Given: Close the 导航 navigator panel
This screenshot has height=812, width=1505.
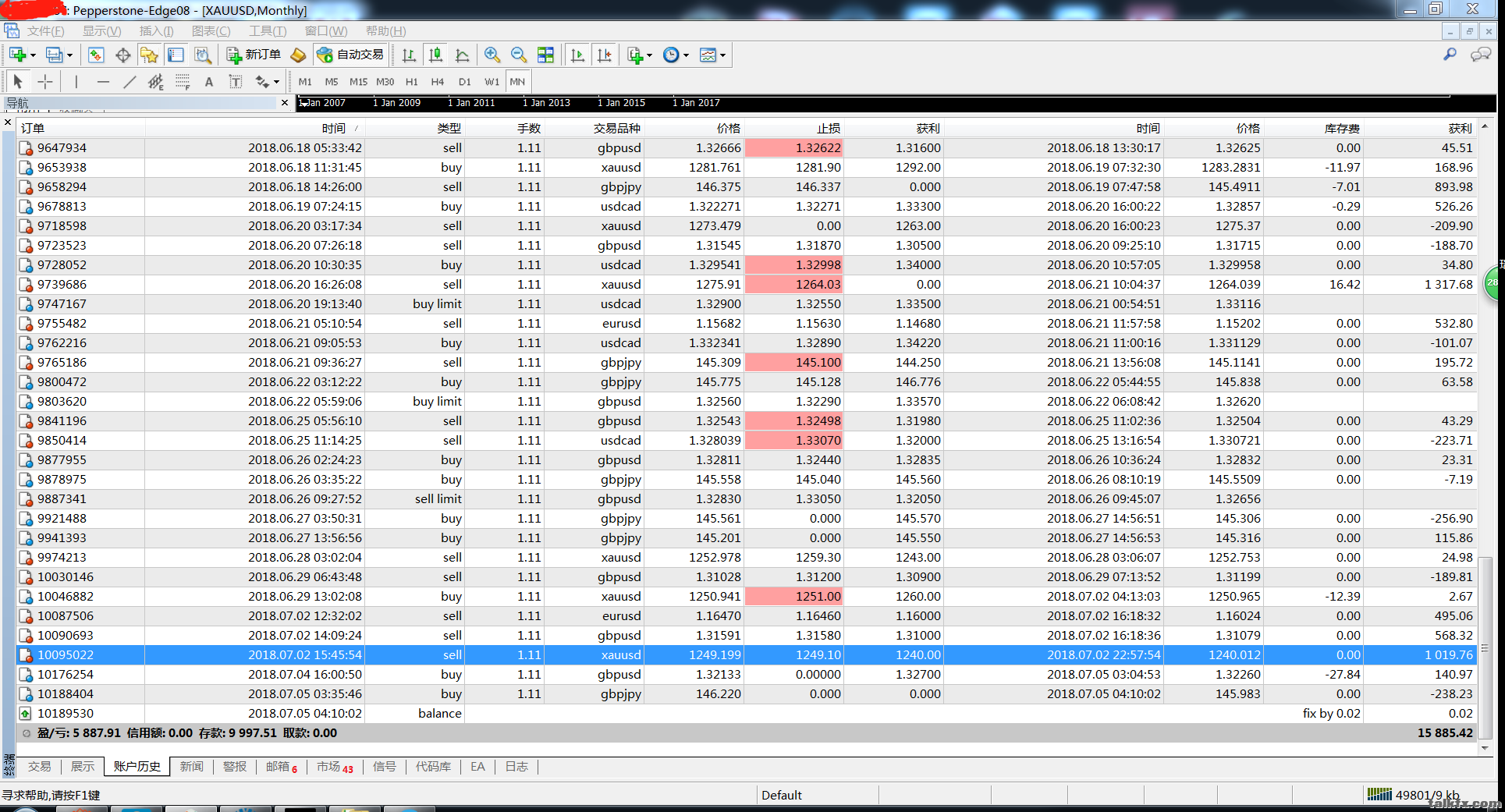Looking at the screenshot, I should (284, 103).
